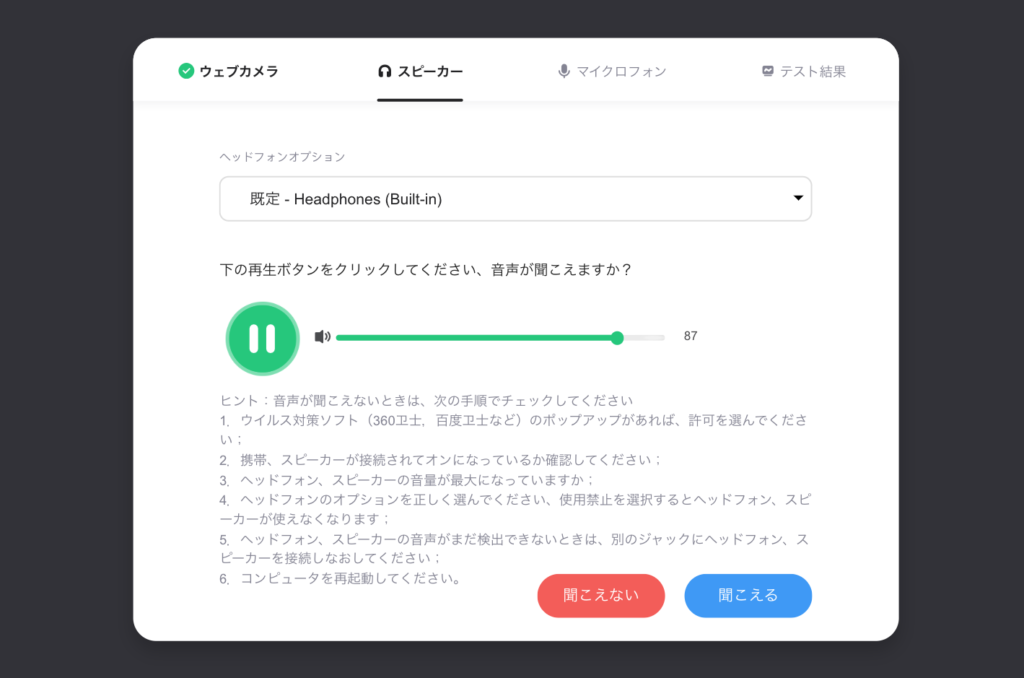1024x678 pixels.
Task: Click the テスト結果 chart icon
Action: point(768,71)
